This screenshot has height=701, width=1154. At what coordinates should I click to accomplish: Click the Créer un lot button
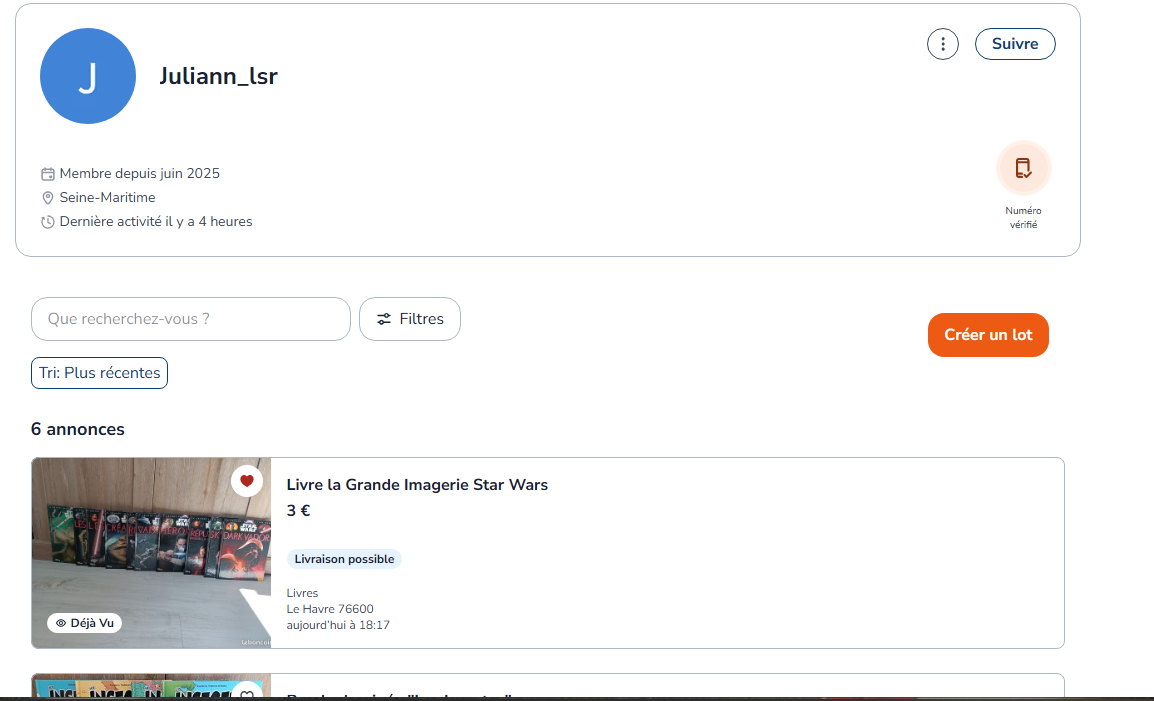[x=988, y=335]
